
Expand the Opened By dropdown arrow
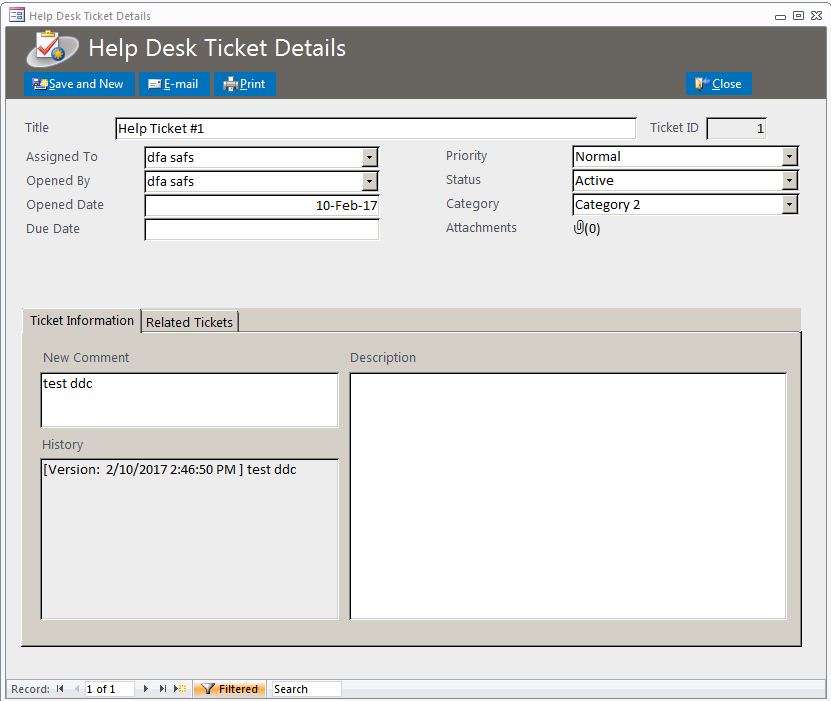click(x=370, y=182)
